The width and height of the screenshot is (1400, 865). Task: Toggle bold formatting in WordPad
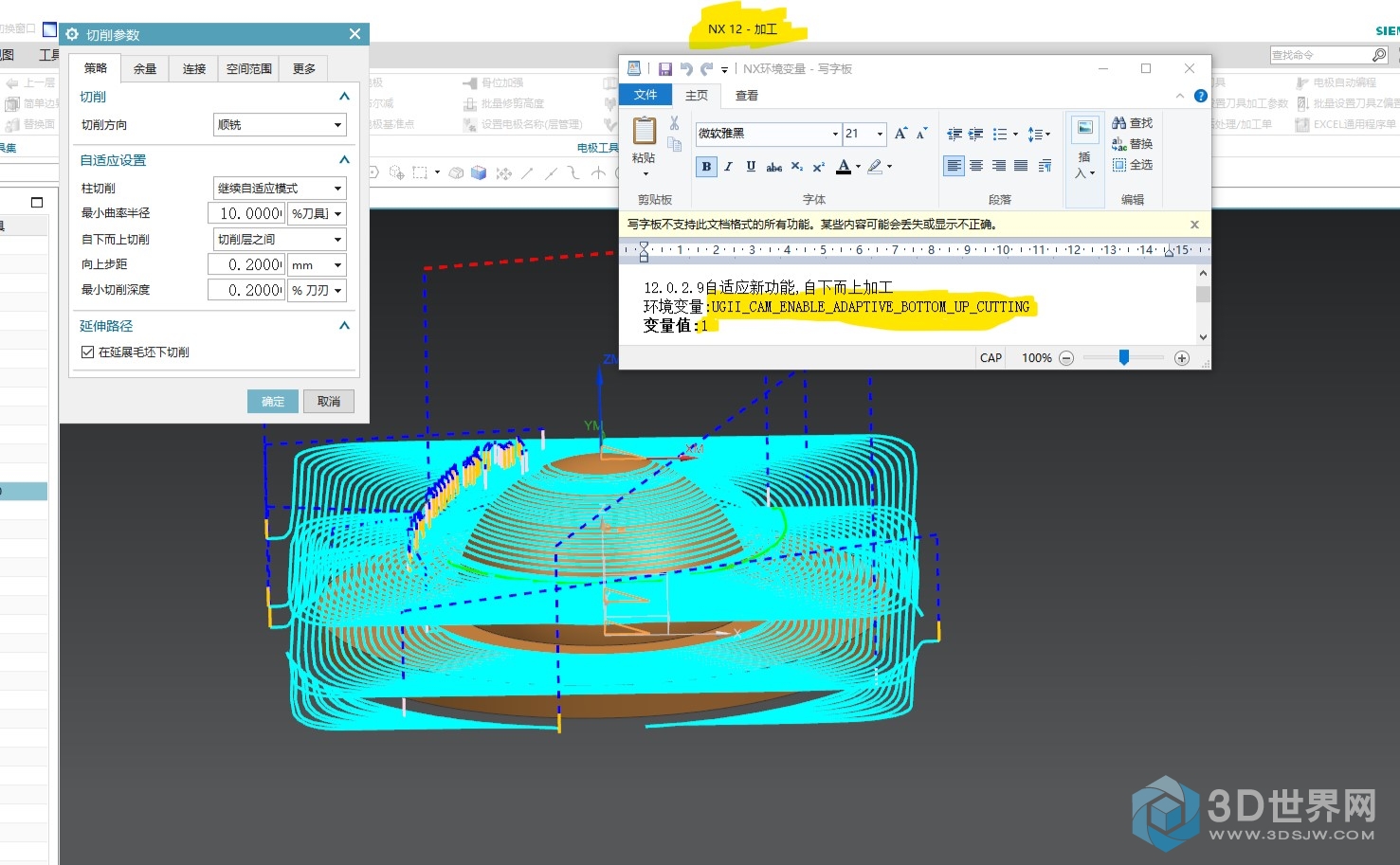click(706, 167)
